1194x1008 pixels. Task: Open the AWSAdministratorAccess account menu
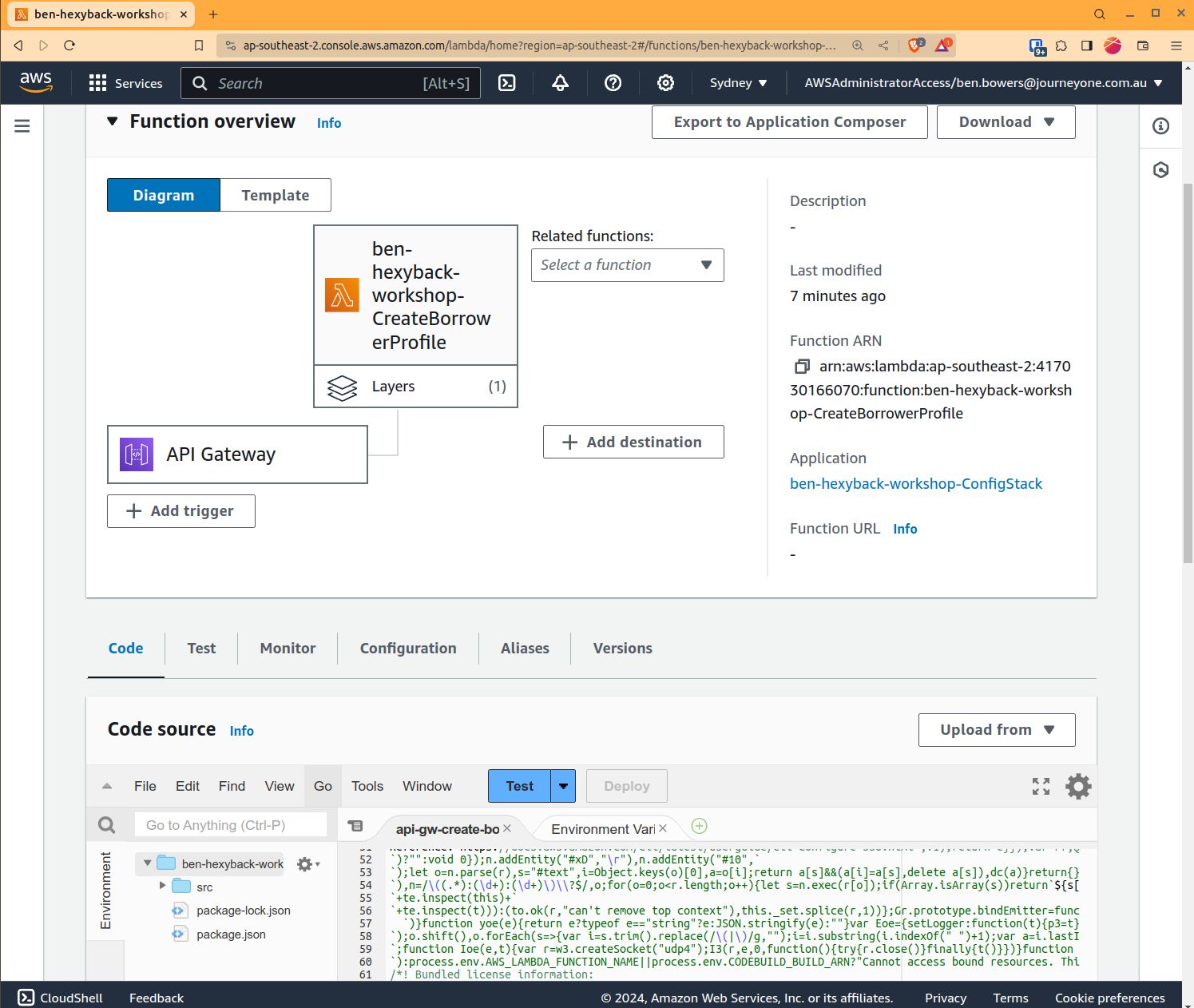(983, 83)
